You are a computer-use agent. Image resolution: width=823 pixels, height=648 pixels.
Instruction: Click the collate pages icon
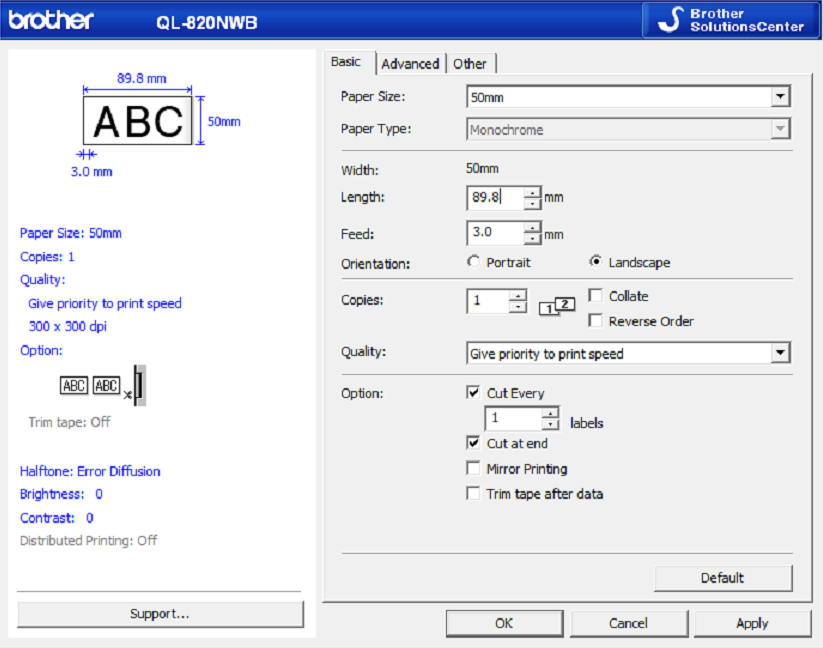(557, 305)
